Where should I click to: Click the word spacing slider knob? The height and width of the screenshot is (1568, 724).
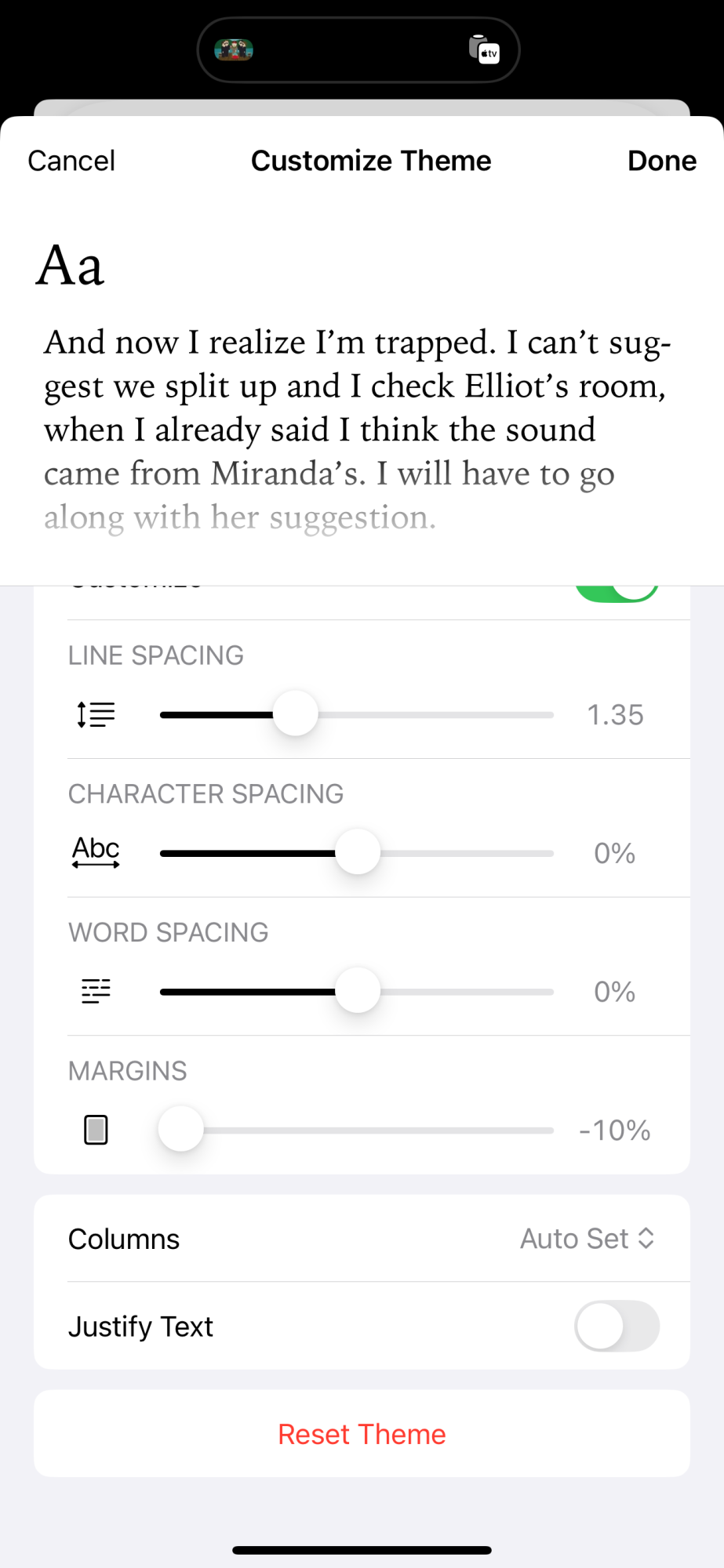click(x=358, y=991)
